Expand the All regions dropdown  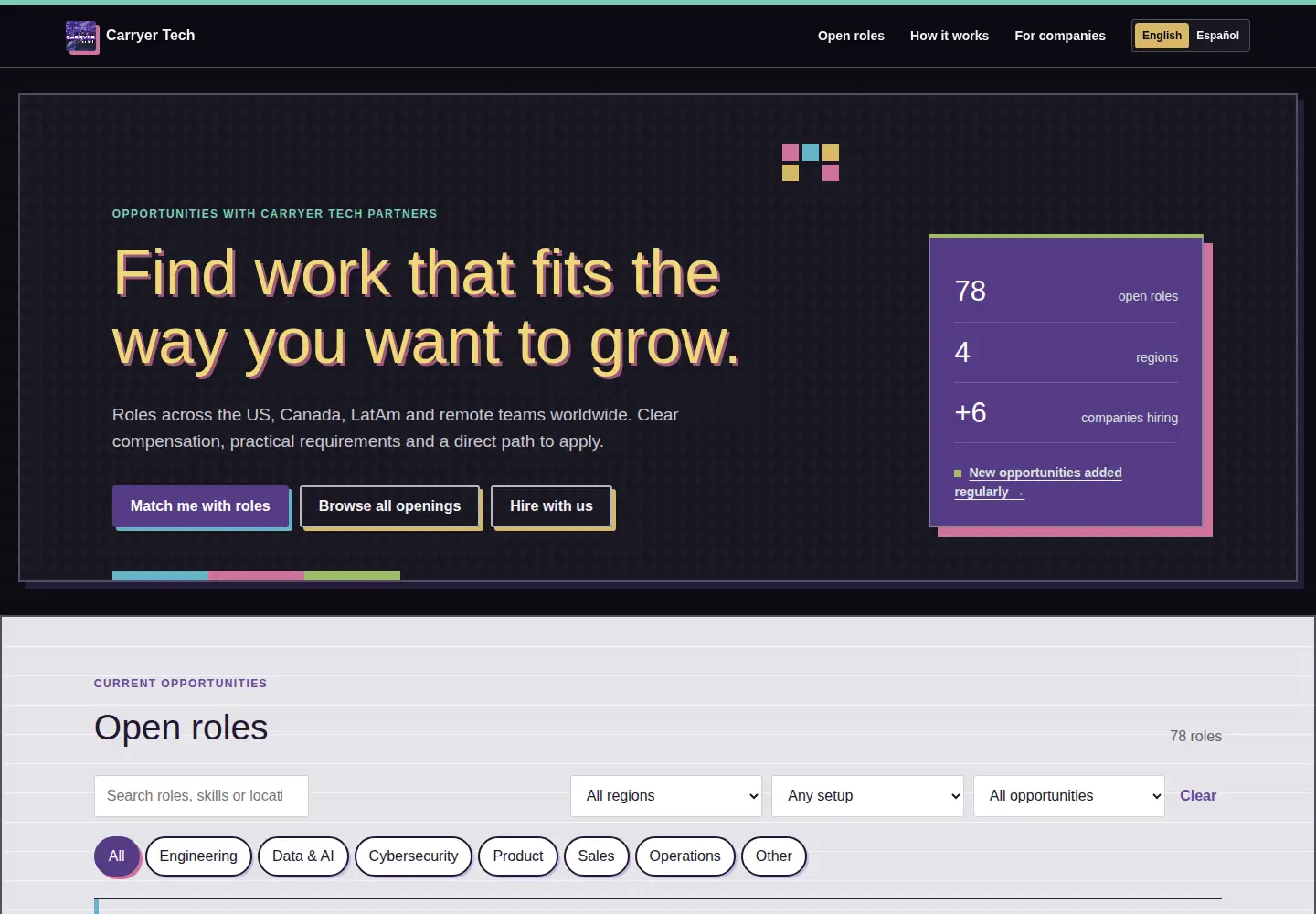point(666,796)
